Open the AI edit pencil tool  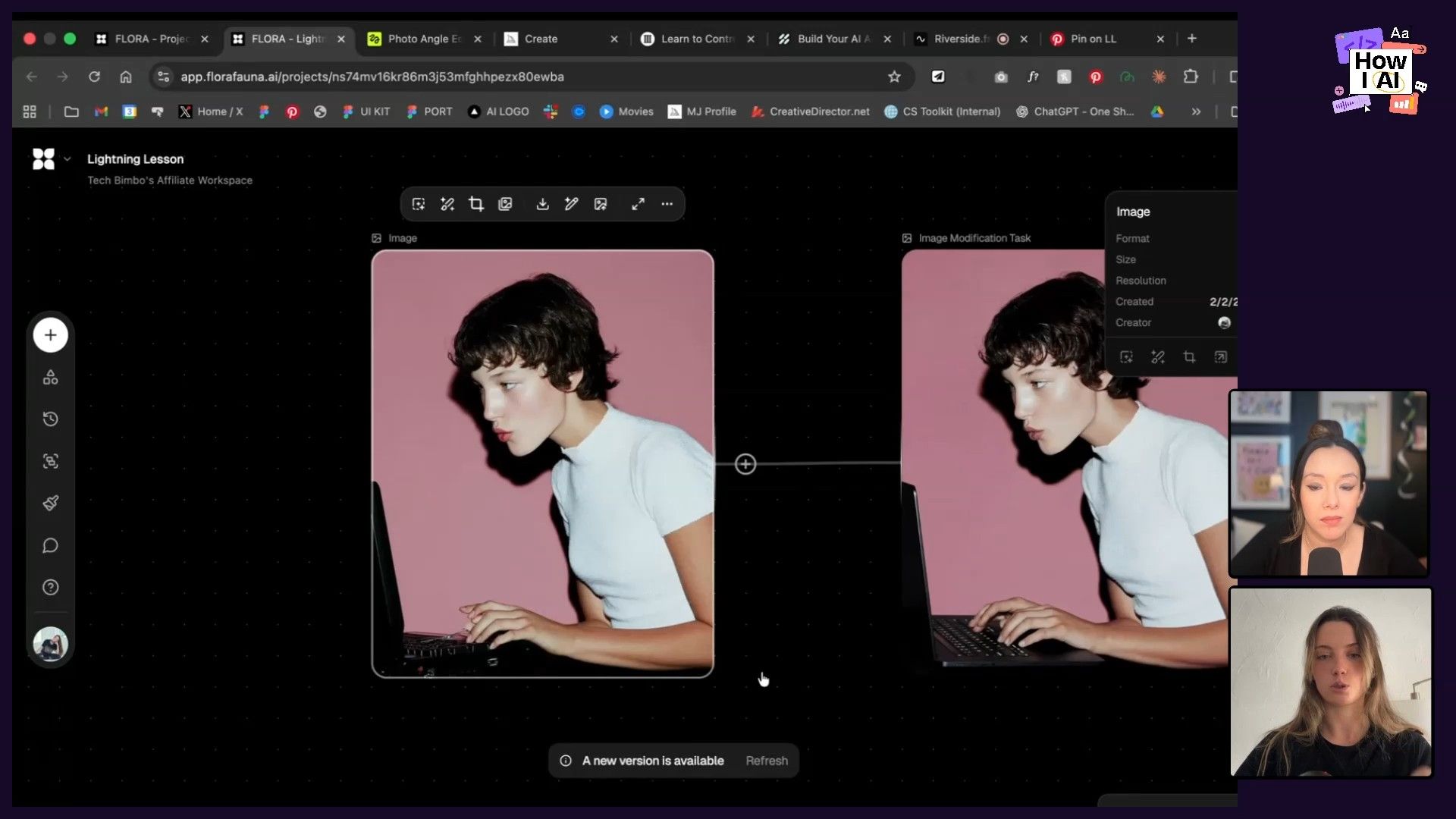tap(571, 204)
